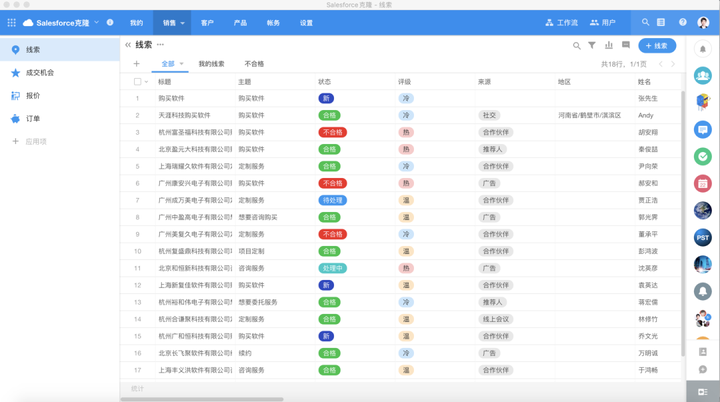
Task: Open the gray bell avatar in right rail
Action: click(703, 291)
